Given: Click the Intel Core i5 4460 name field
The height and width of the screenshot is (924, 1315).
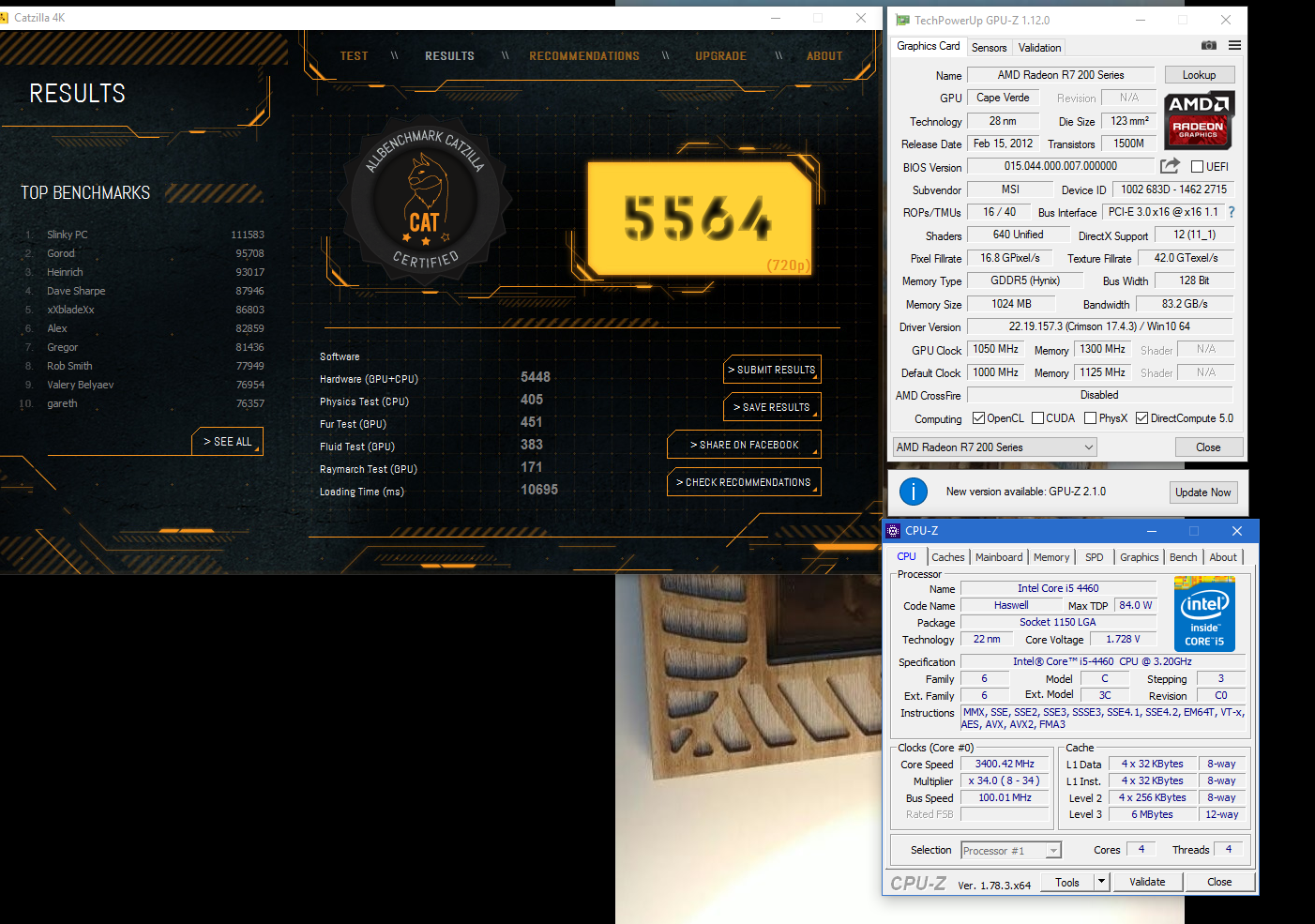Looking at the screenshot, I should [x=1058, y=589].
